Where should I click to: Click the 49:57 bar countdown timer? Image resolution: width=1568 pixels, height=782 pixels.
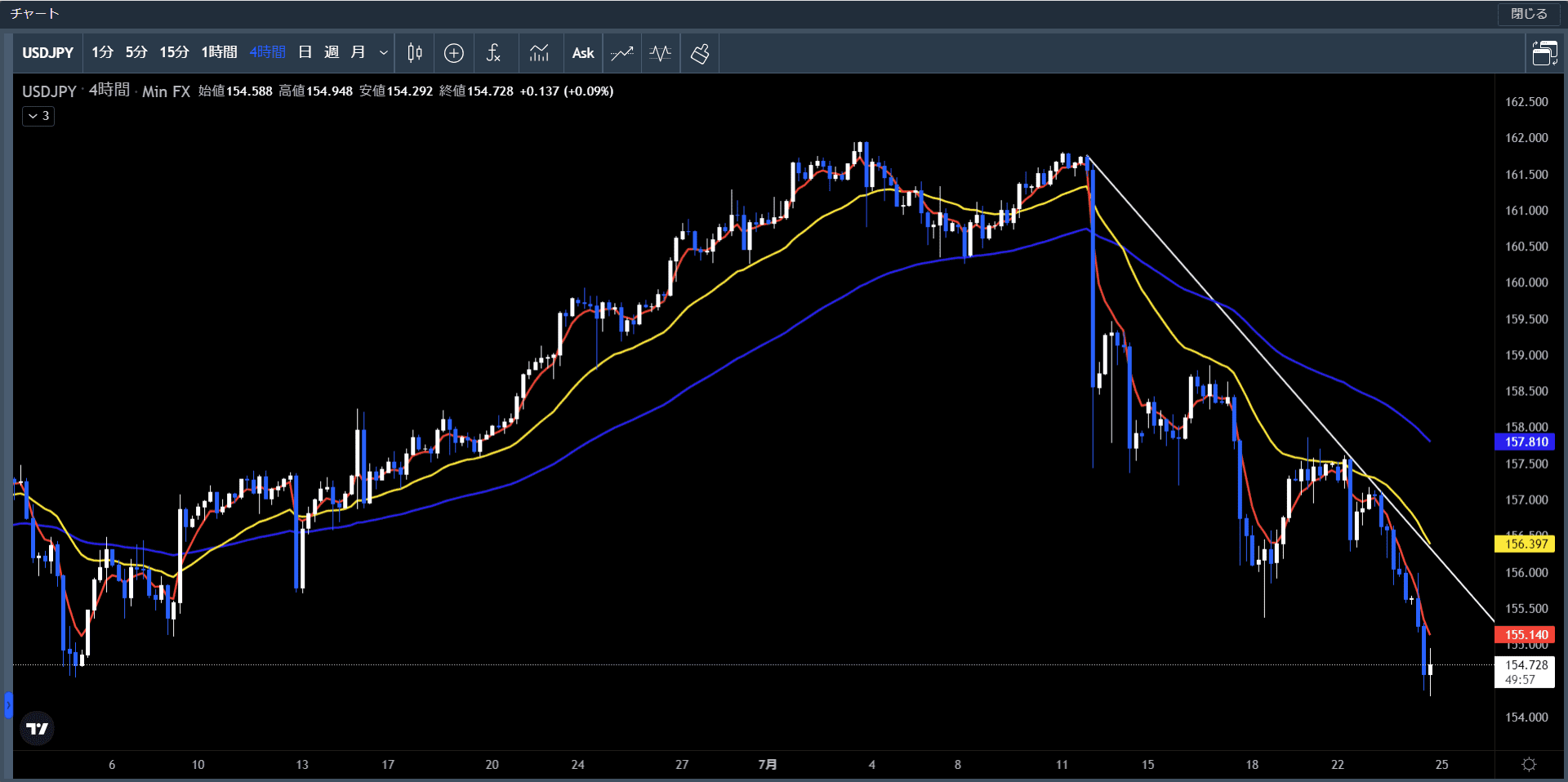click(1520, 680)
